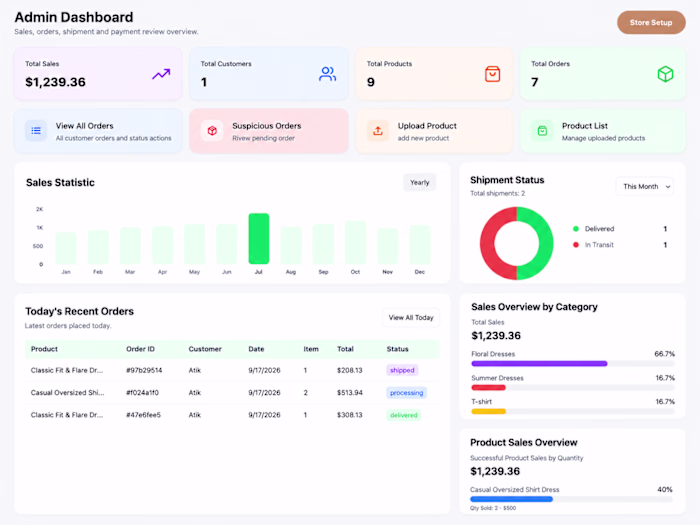Image resolution: width=700 pixels, height=525 pixels.
Task: Click the Total Sales $1,239.36 value card
Action: click(98, 74)
